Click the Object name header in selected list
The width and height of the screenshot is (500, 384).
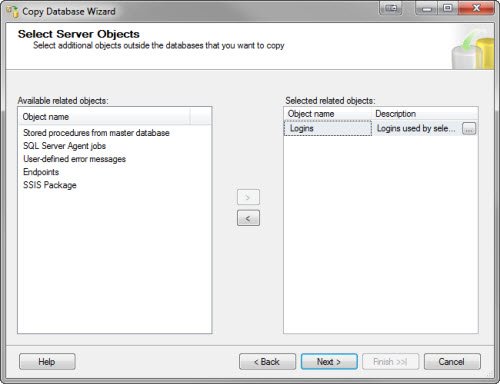coord(328,114)
